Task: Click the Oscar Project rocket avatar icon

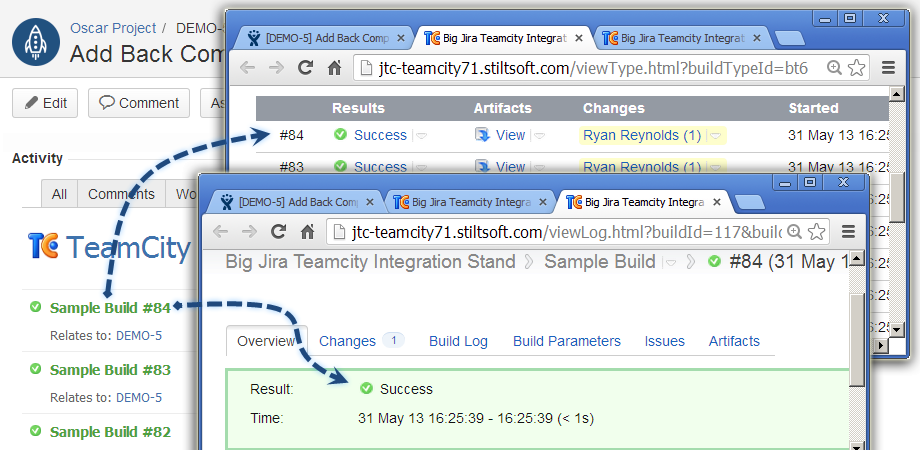Action: tap(36, 42)
